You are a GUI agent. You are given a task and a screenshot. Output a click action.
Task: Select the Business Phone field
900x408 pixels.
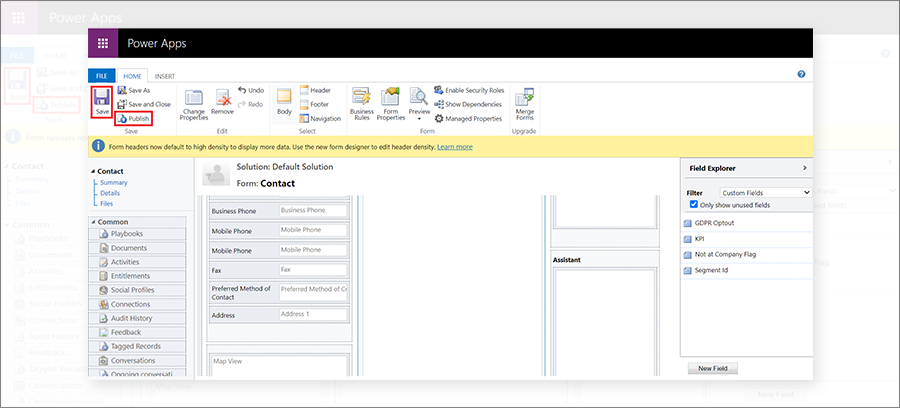pos(279,211)
